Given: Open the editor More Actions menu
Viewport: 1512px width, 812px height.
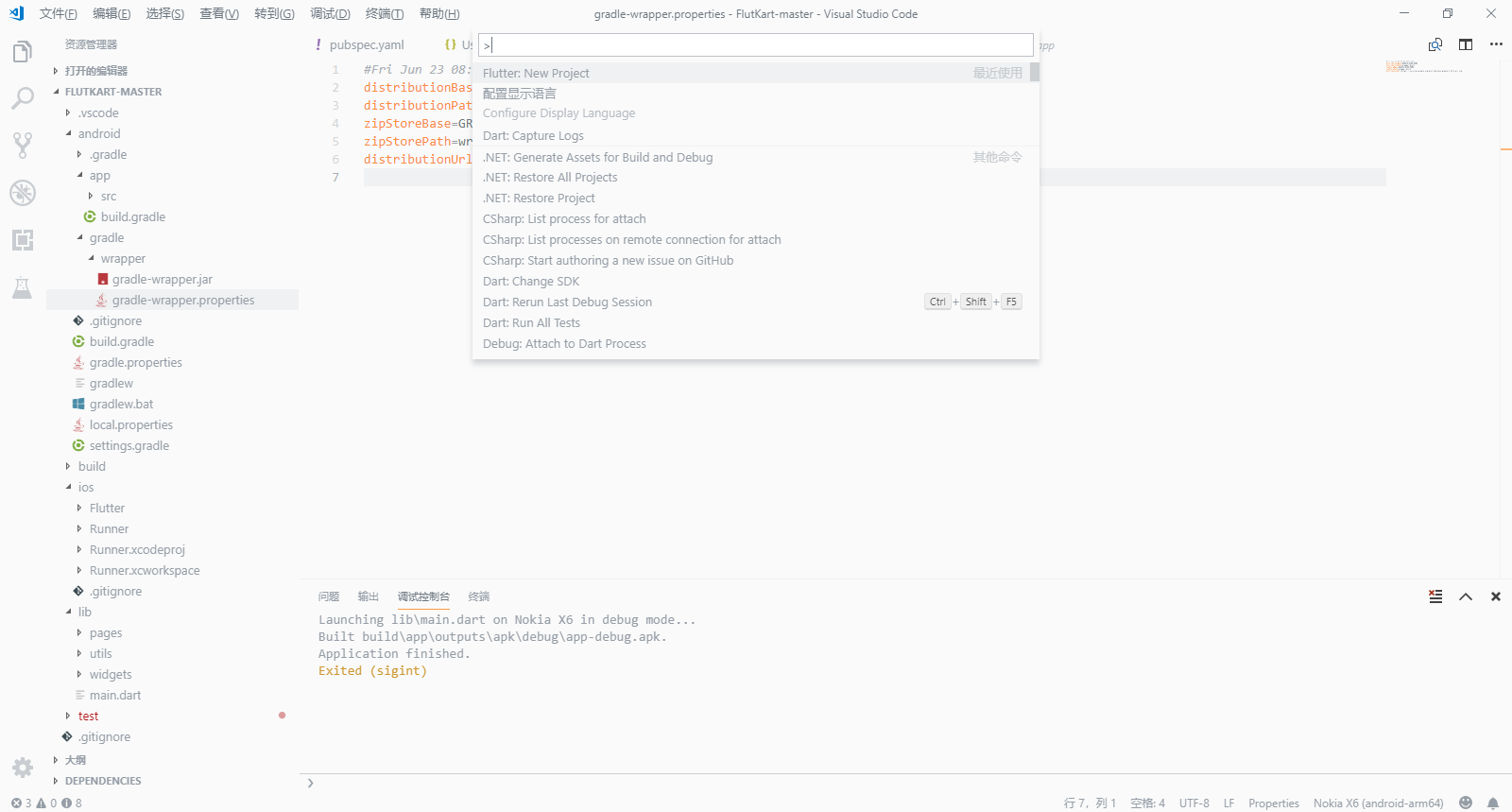Looking at the screenshot, I should (x=1496, y=44).
